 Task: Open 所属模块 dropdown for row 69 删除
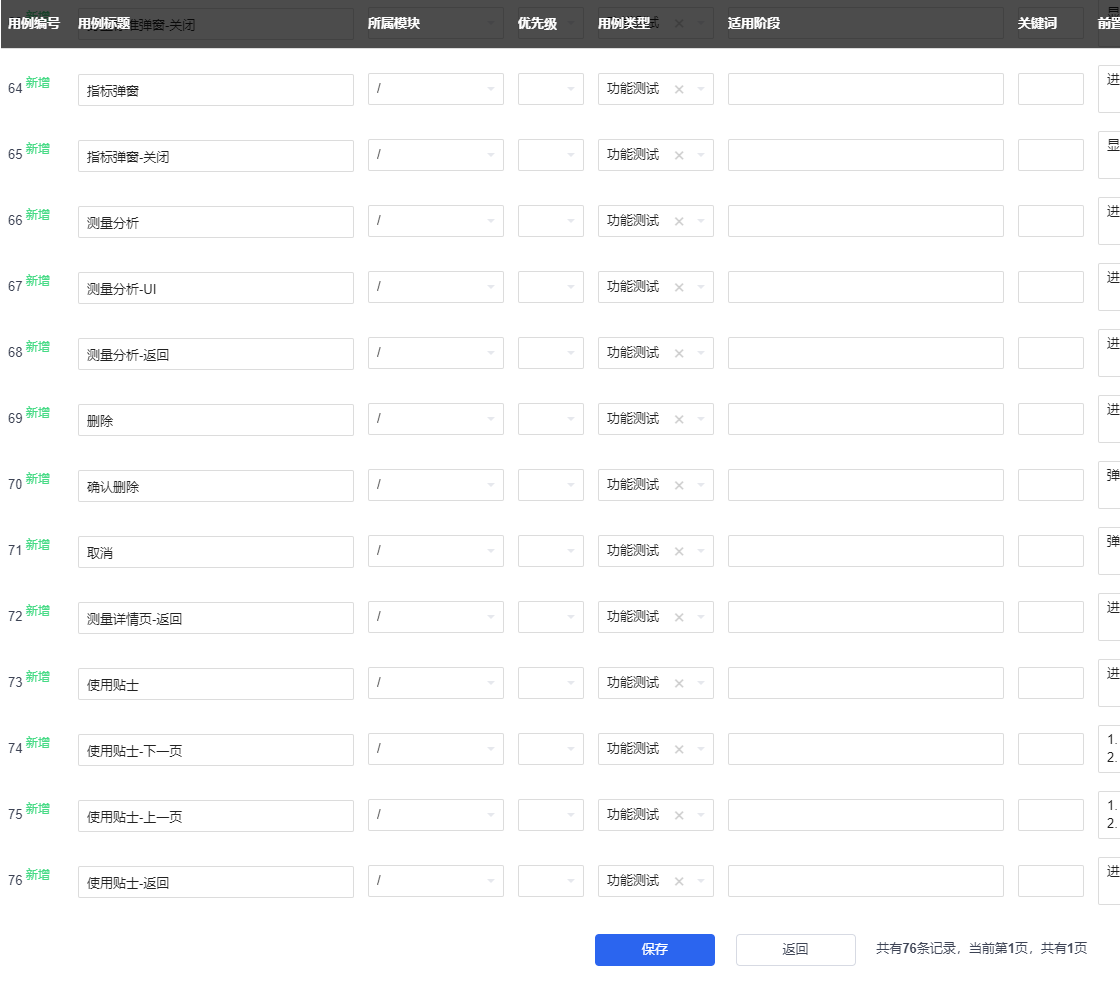tap(436, 419)
